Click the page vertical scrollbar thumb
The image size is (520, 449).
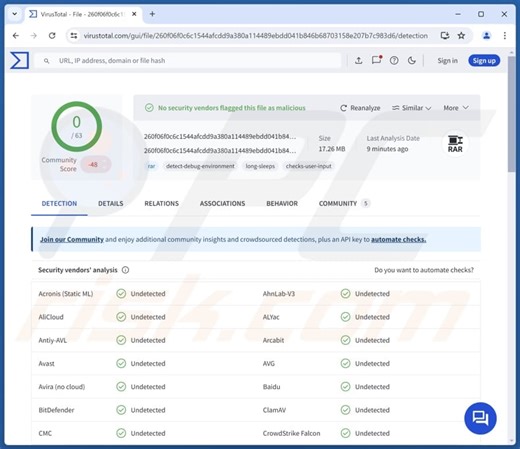coord(511,113)
